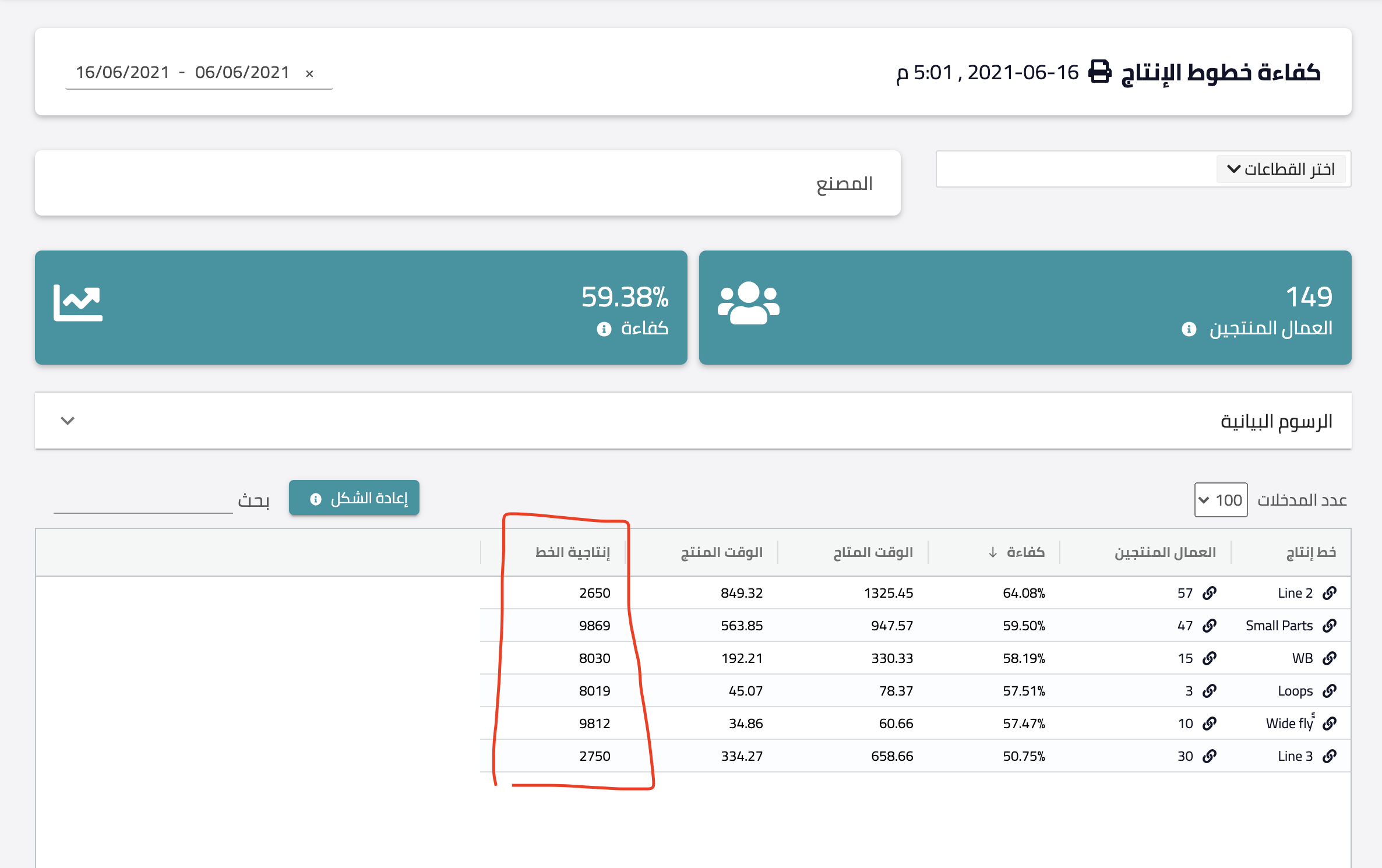Screen dimensions: 1382x868
Task: Open the entries count dropdown showing 100
Action: pyautogui.click(x=1221, y=500)
